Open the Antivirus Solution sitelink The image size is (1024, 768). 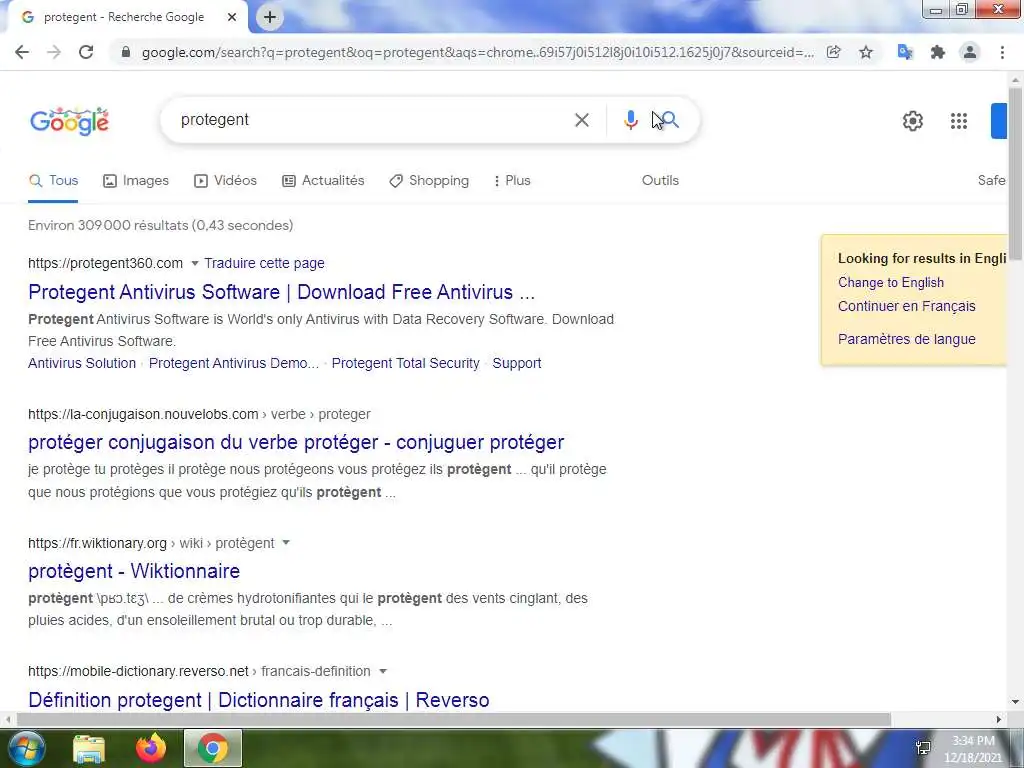[82, 363]
